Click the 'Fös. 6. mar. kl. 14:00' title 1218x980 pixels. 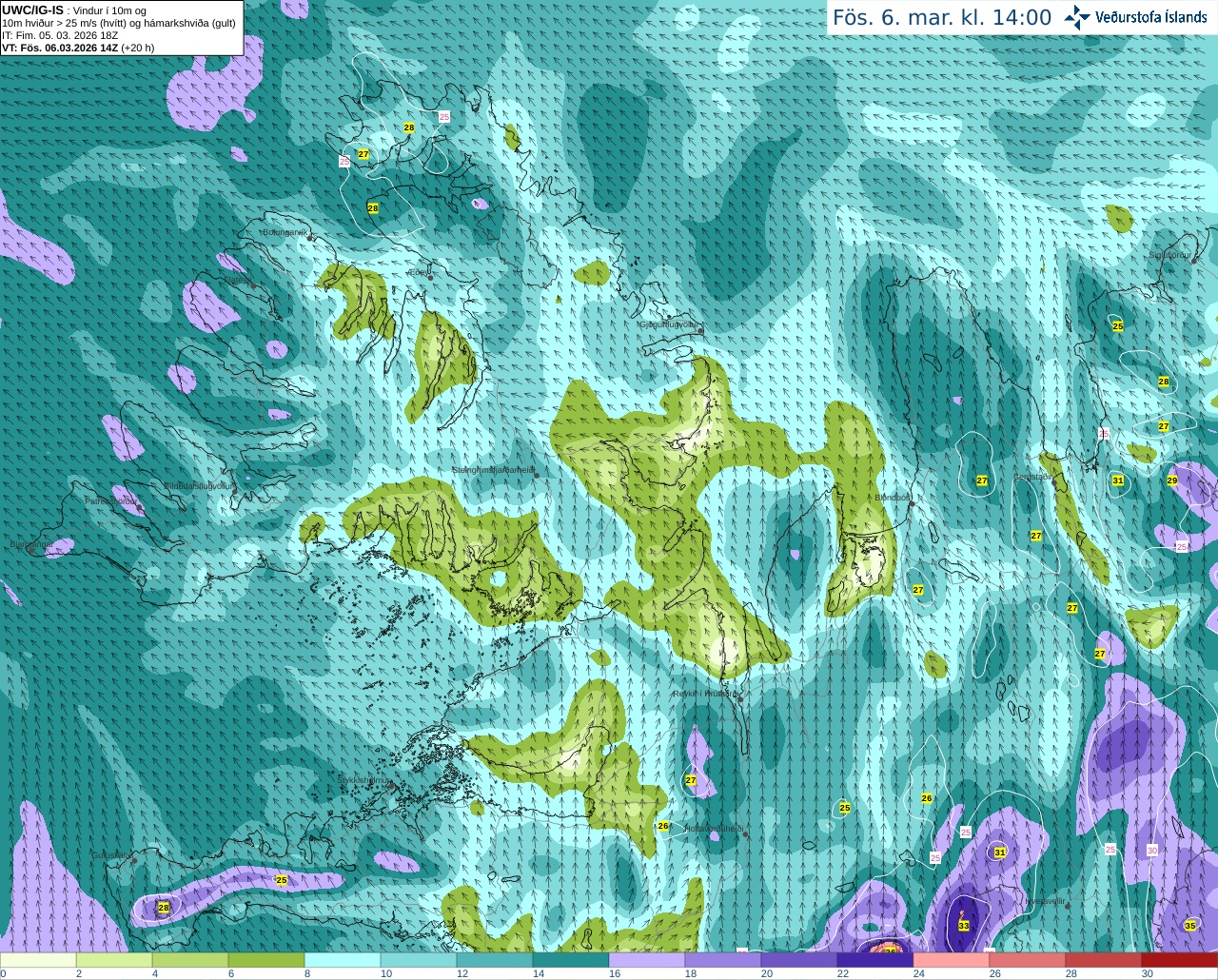(x=942, y=17)
